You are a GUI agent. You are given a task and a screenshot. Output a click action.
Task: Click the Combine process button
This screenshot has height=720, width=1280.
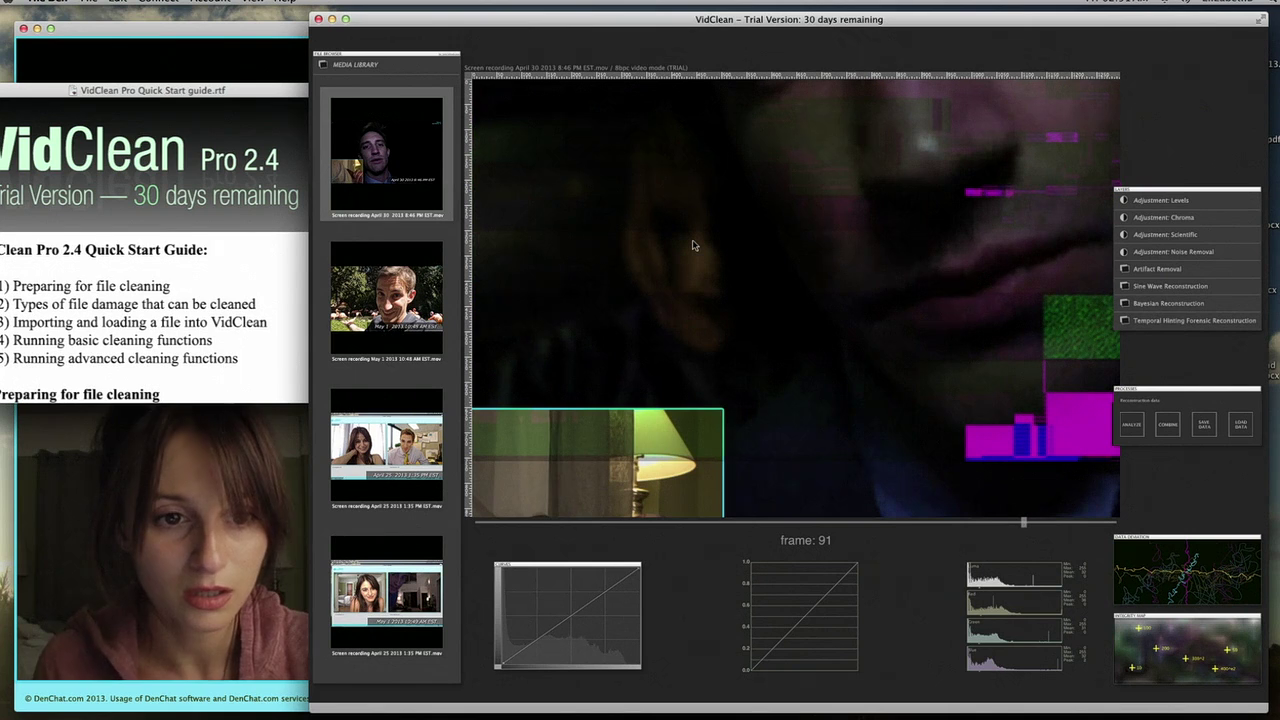(1168, 424)
